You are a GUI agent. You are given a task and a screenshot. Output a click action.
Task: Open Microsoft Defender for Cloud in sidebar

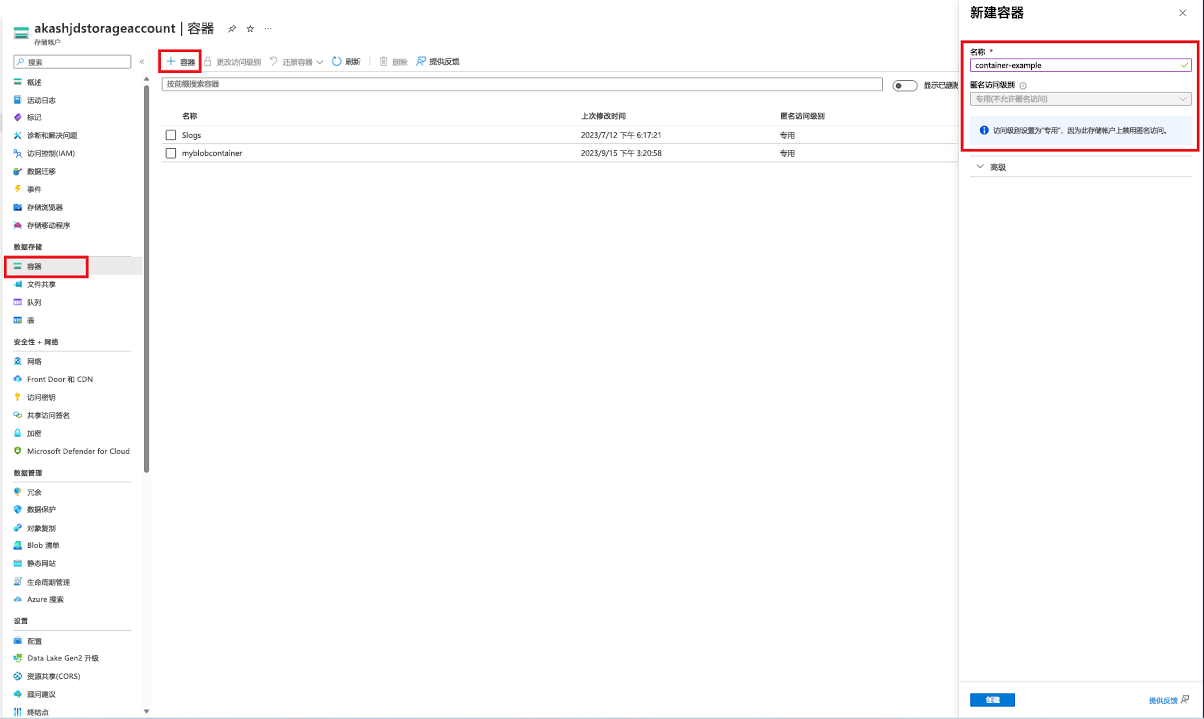(78, 451)
